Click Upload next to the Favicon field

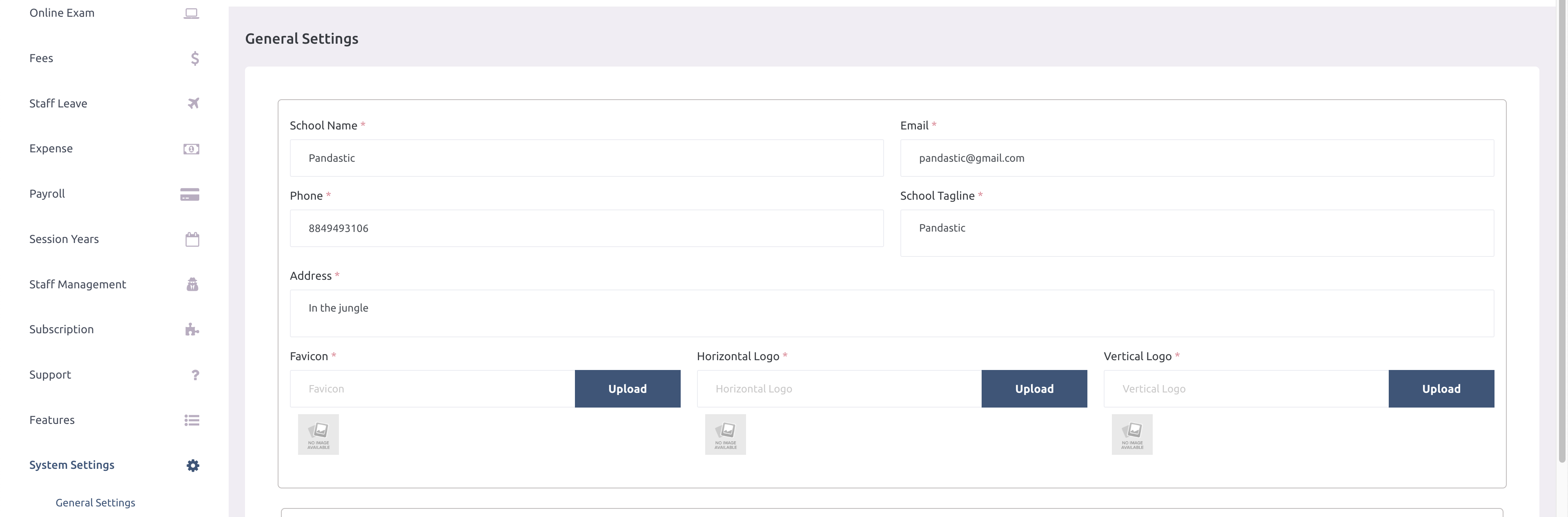pos(628,388)
